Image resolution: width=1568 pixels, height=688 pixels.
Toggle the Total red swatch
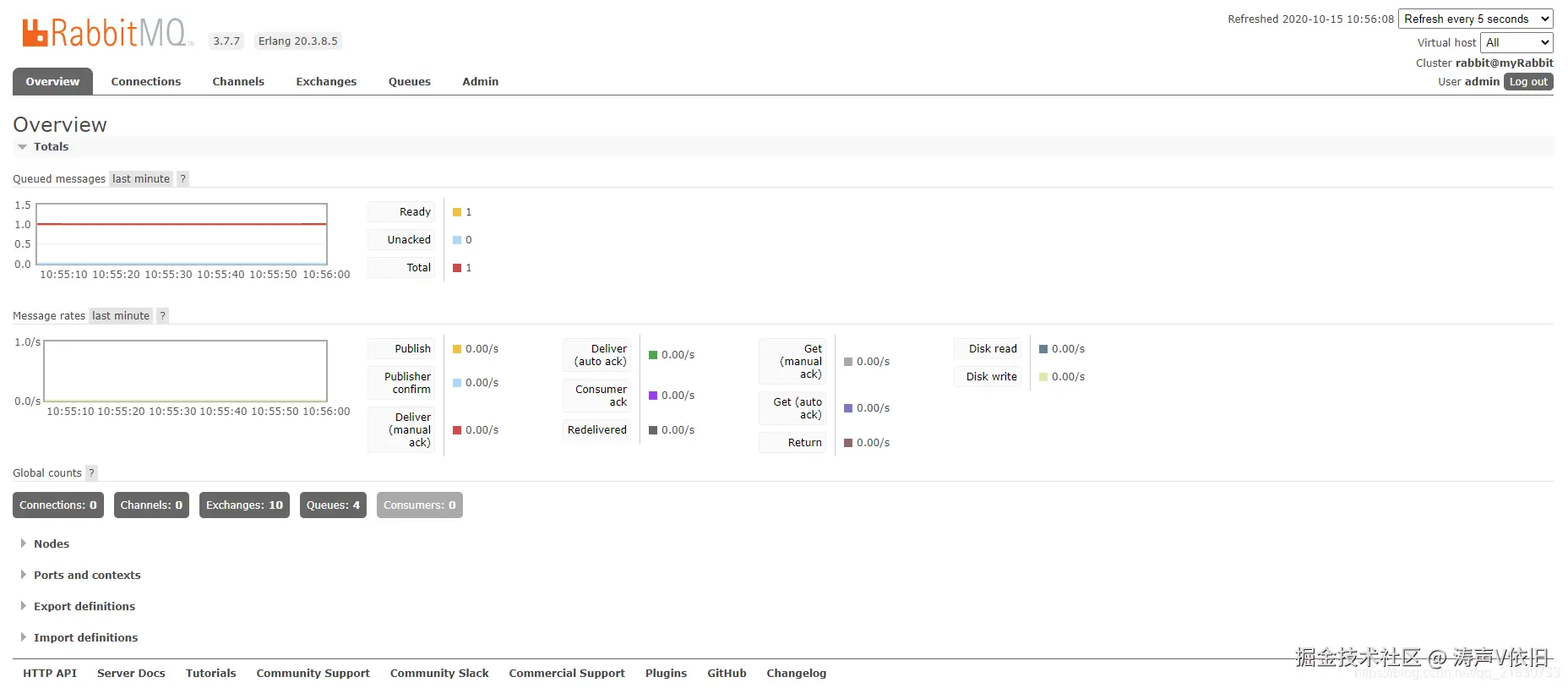click(457, 268)
